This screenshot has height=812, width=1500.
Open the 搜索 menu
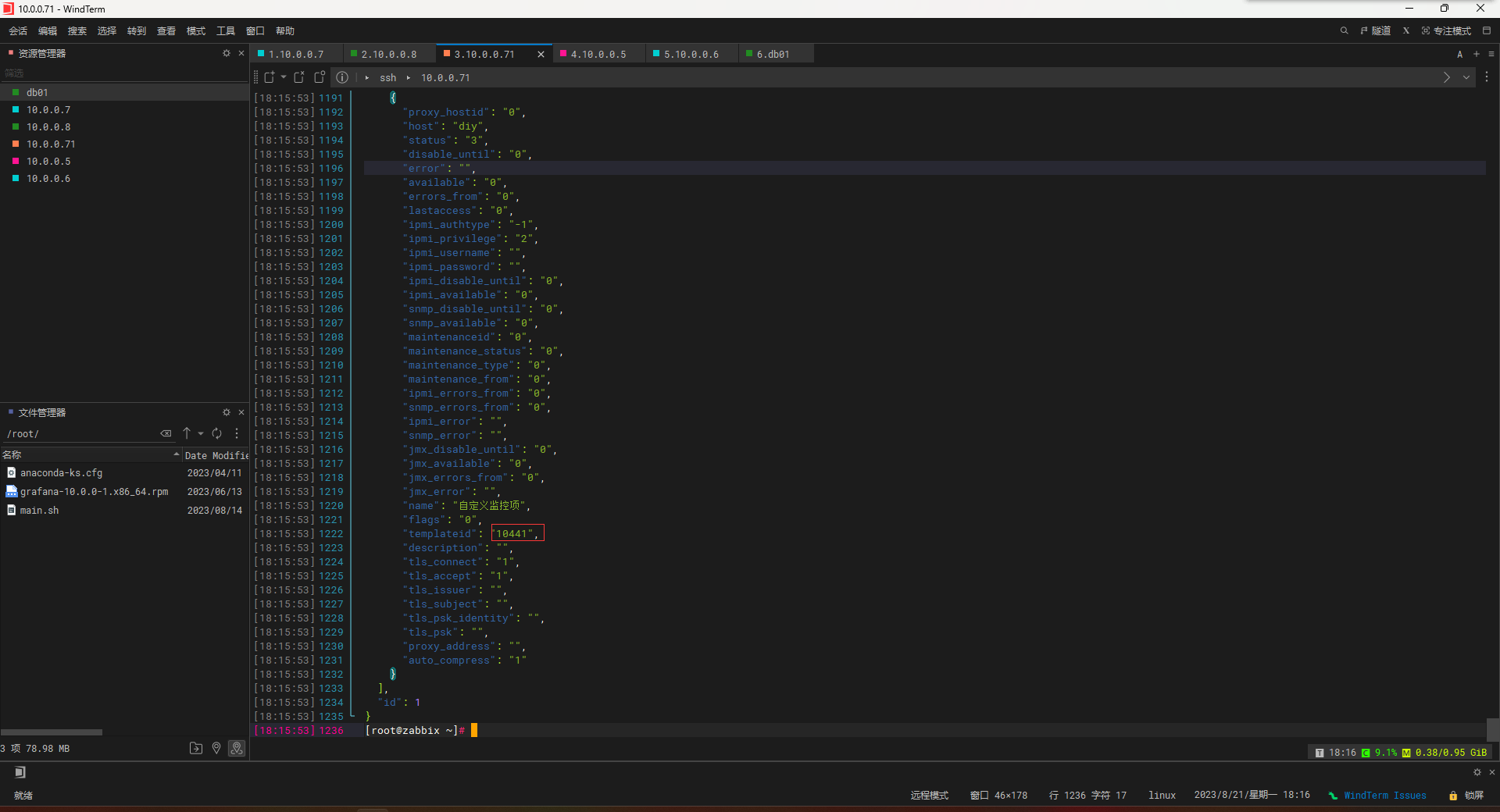pyautogui.click(x=77, y=31)
